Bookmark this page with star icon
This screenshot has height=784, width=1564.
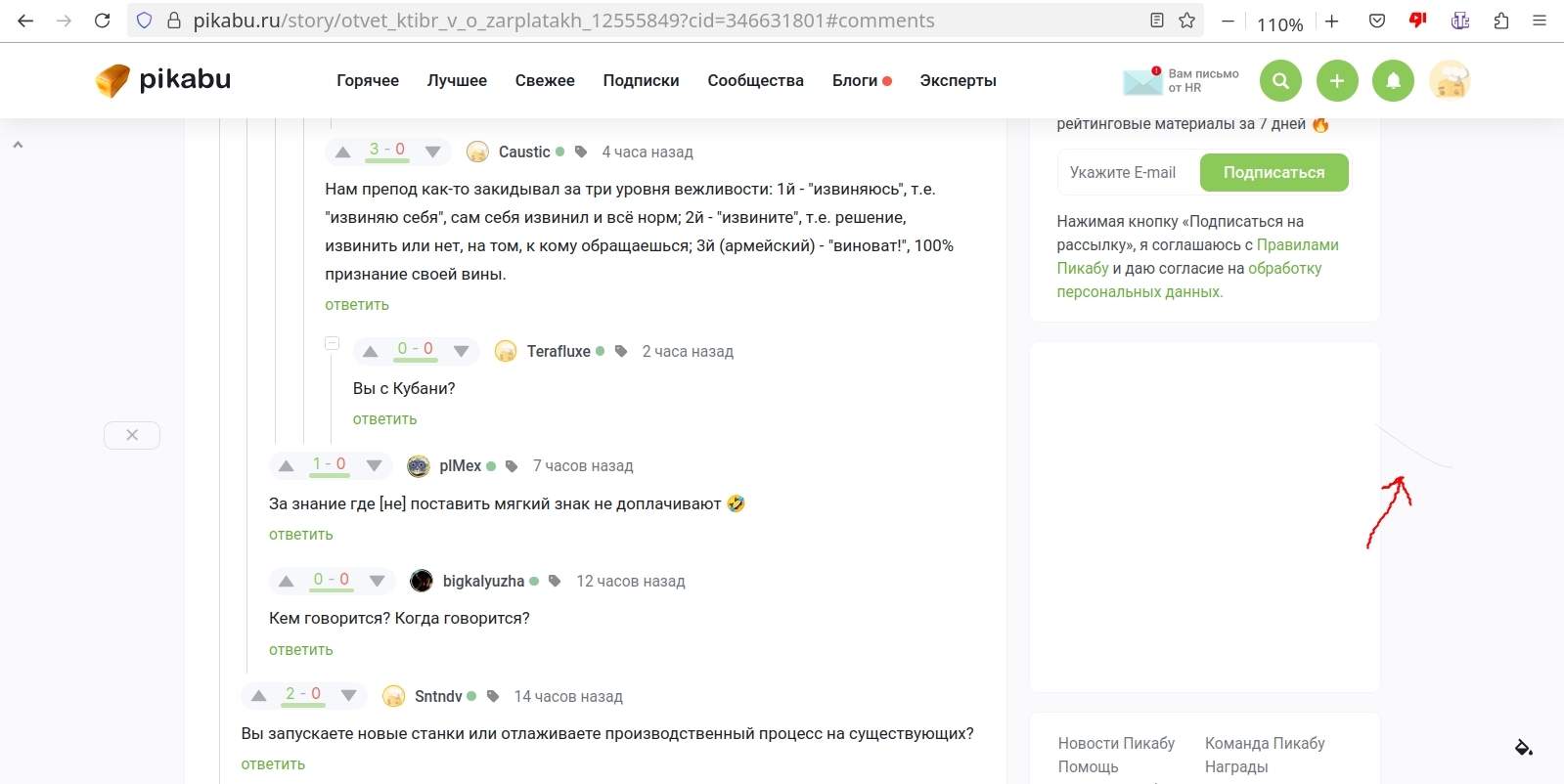(x=1186, y=21)
